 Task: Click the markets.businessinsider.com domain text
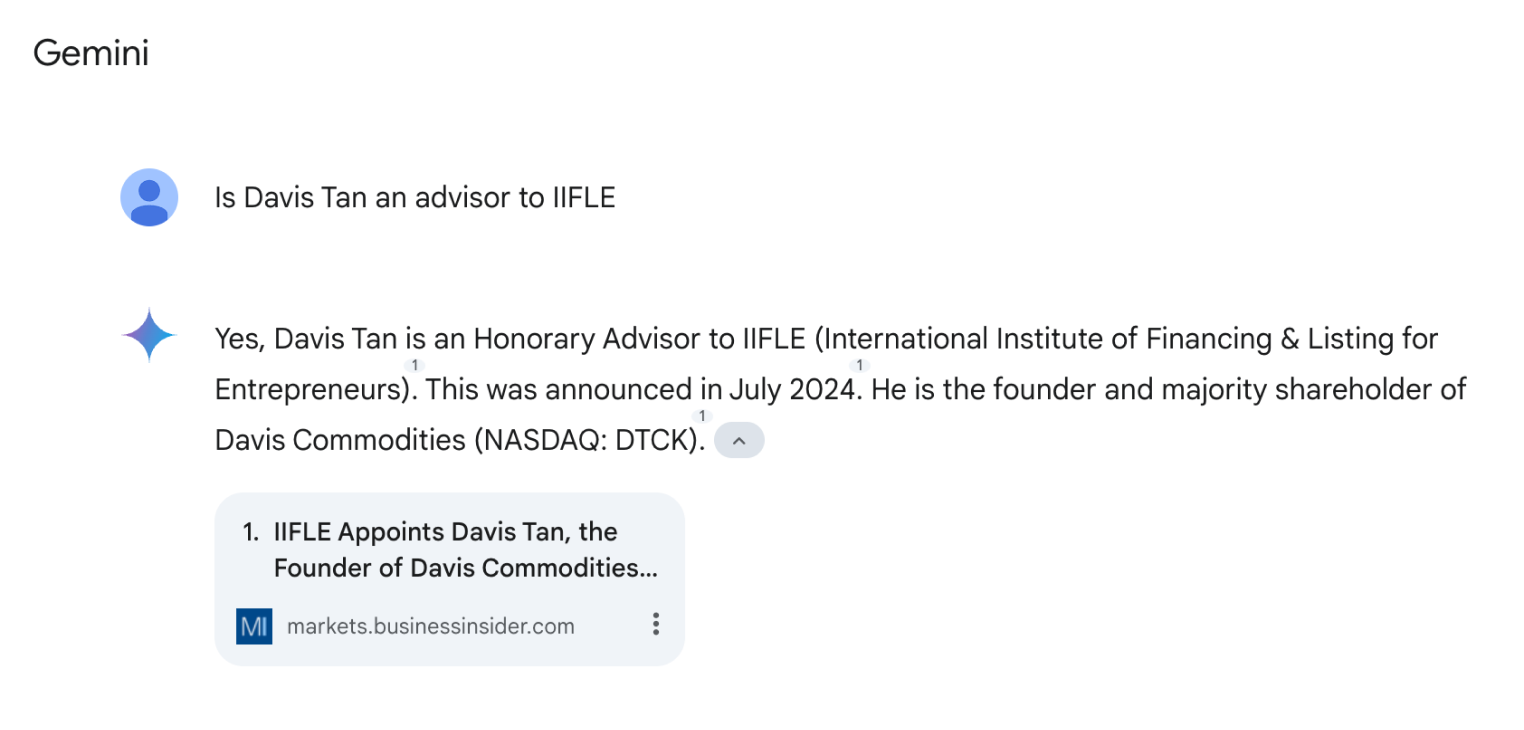pyautogui.click(x=430, y=626)
